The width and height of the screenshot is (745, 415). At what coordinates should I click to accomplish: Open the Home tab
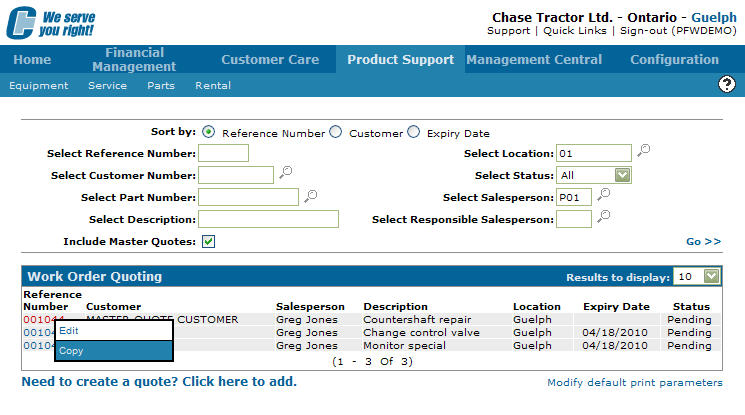point(32,59)
